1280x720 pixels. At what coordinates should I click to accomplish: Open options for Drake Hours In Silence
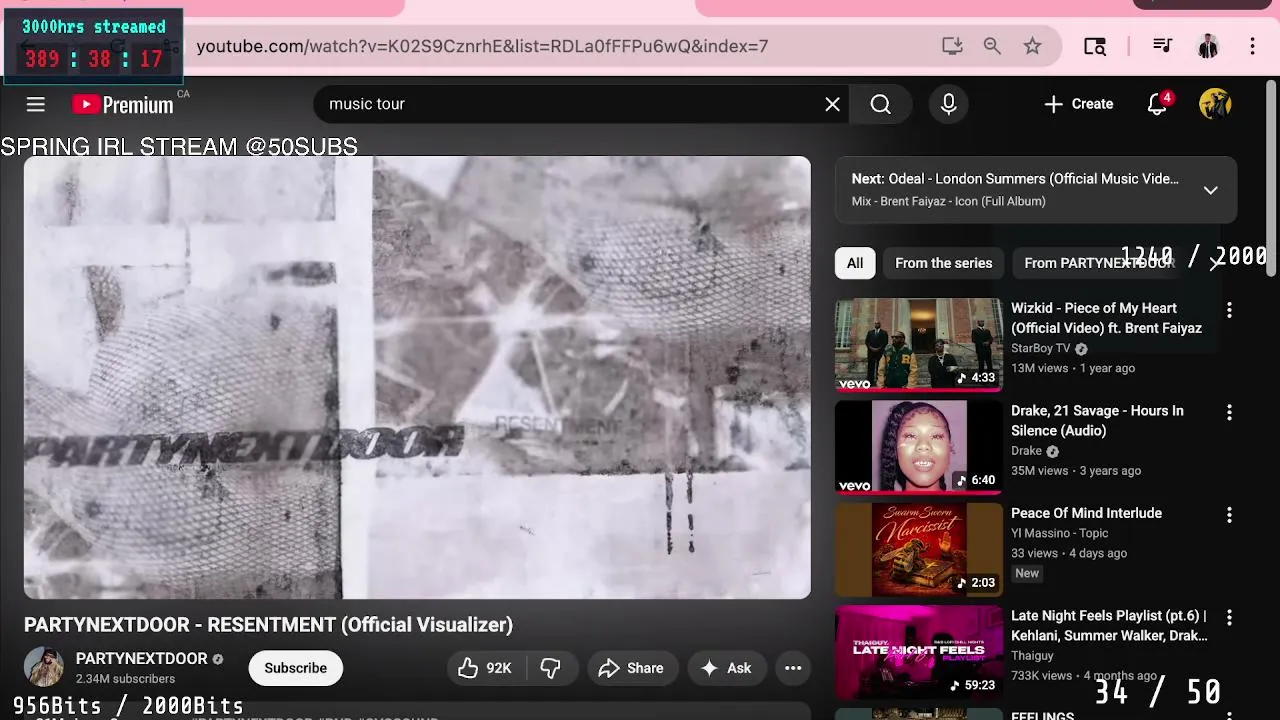coord(1229,412)
